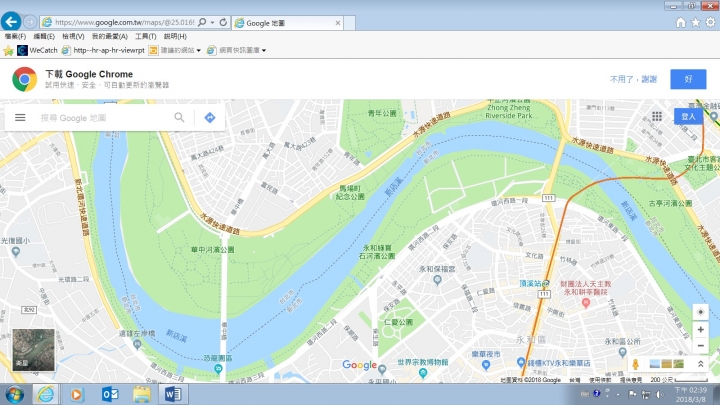Screen dimensions: 720x405
Task: Open the address bar dropdown arrow
Action: [x=212, y=22]
